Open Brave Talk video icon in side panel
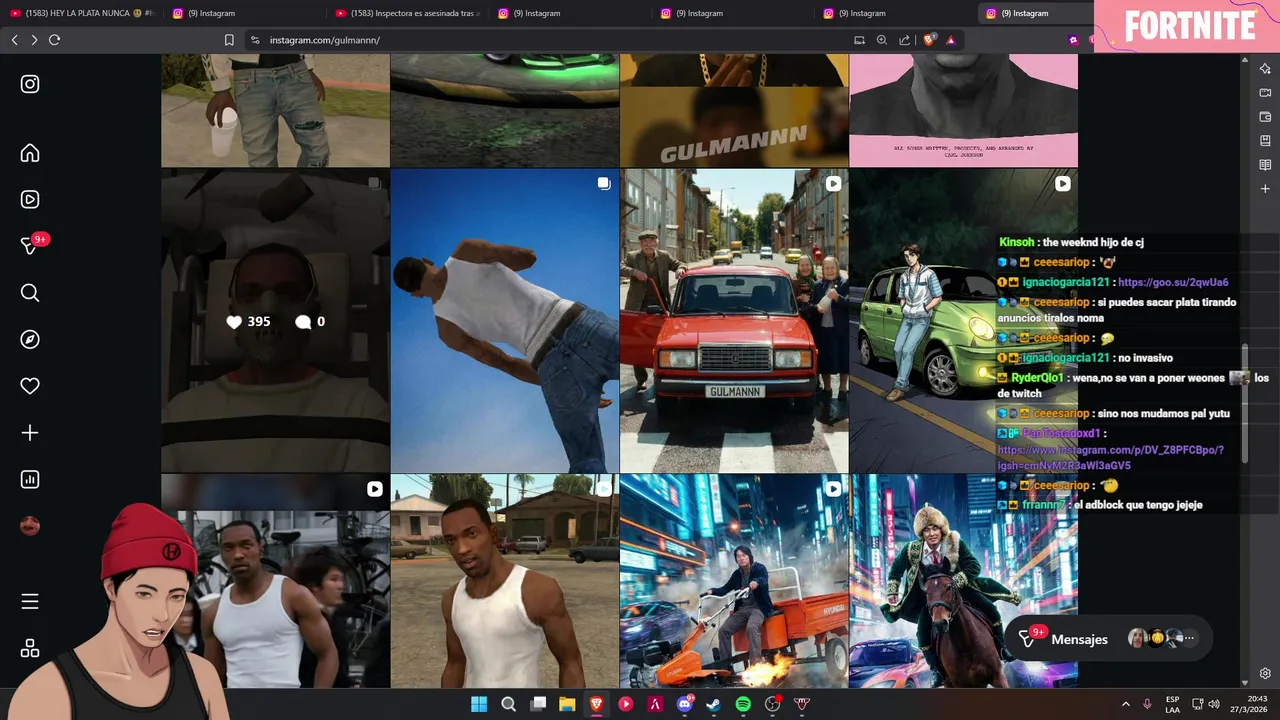This screenshot has width=1280, height=720. pos(1265,92)
